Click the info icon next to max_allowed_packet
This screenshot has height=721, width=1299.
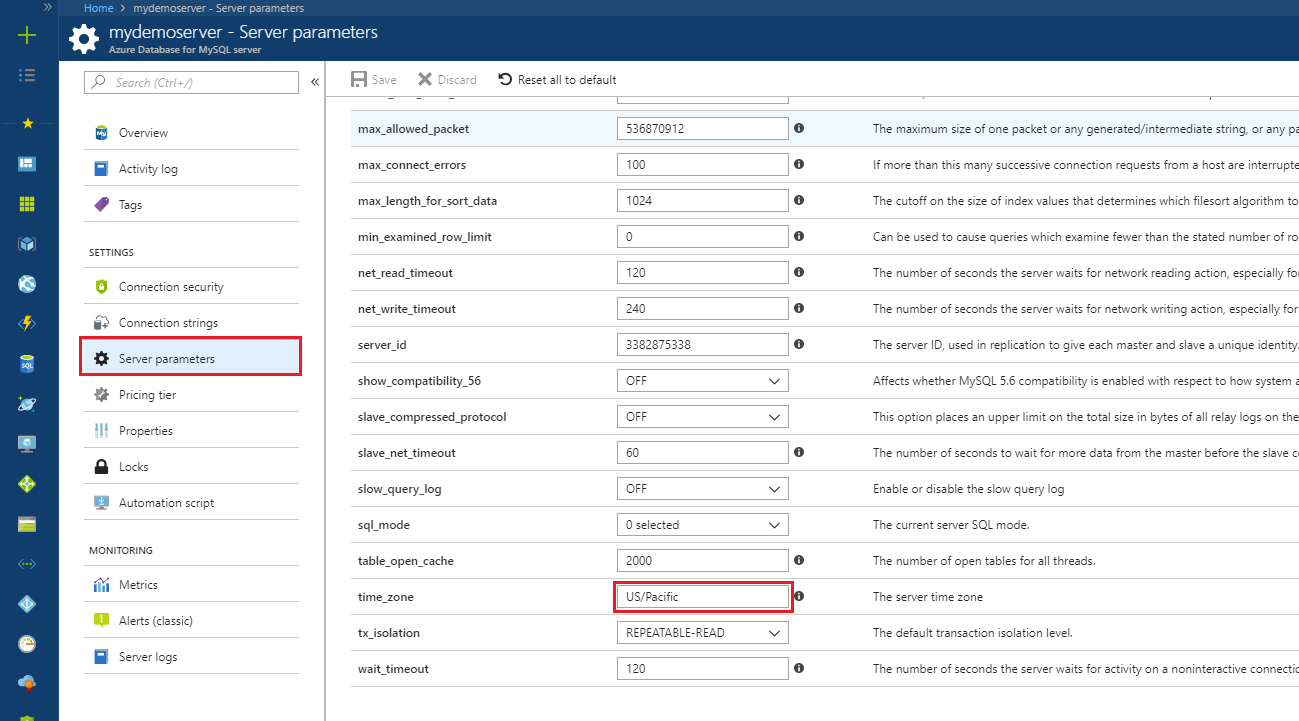click(799, 128)
